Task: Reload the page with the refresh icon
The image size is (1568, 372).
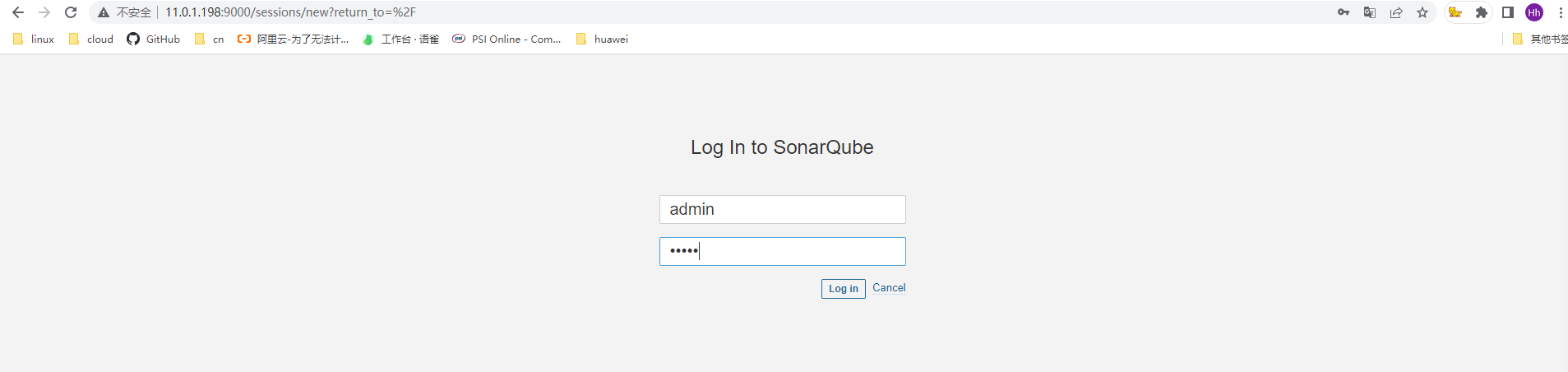Action: [71, 12]
